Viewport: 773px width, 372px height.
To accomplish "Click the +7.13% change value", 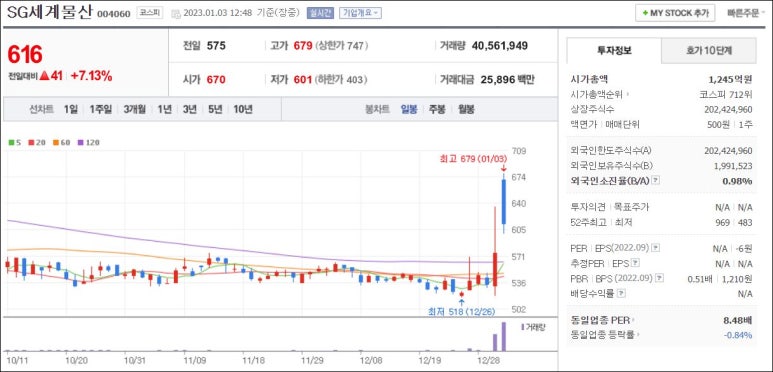I will tap(91, 76).
